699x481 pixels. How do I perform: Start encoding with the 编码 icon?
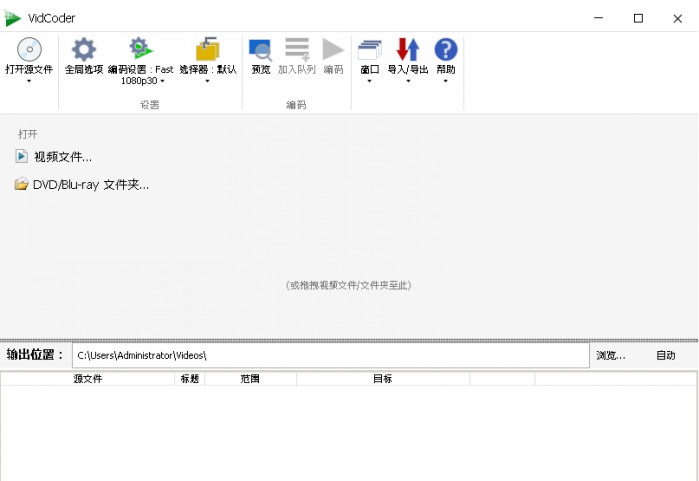(333, 49)
